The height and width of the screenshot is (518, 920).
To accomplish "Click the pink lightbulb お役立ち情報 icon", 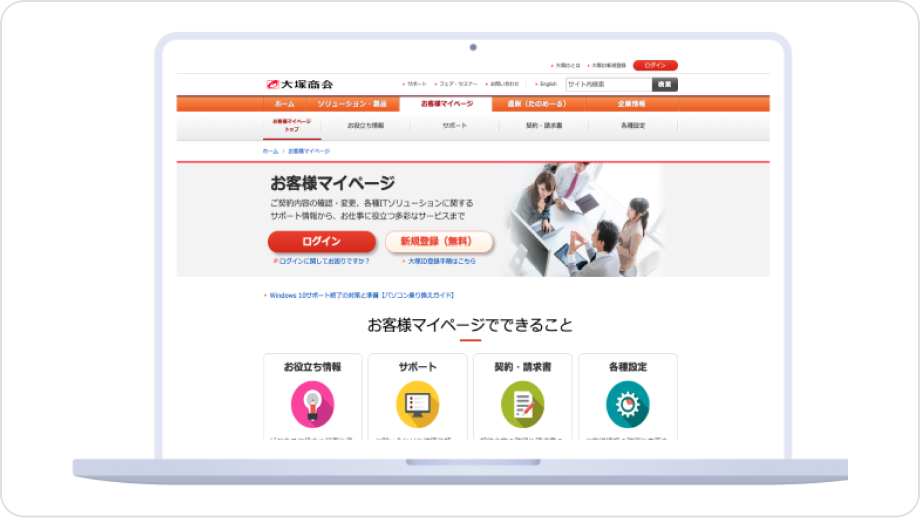I will (x=312, y=404).
